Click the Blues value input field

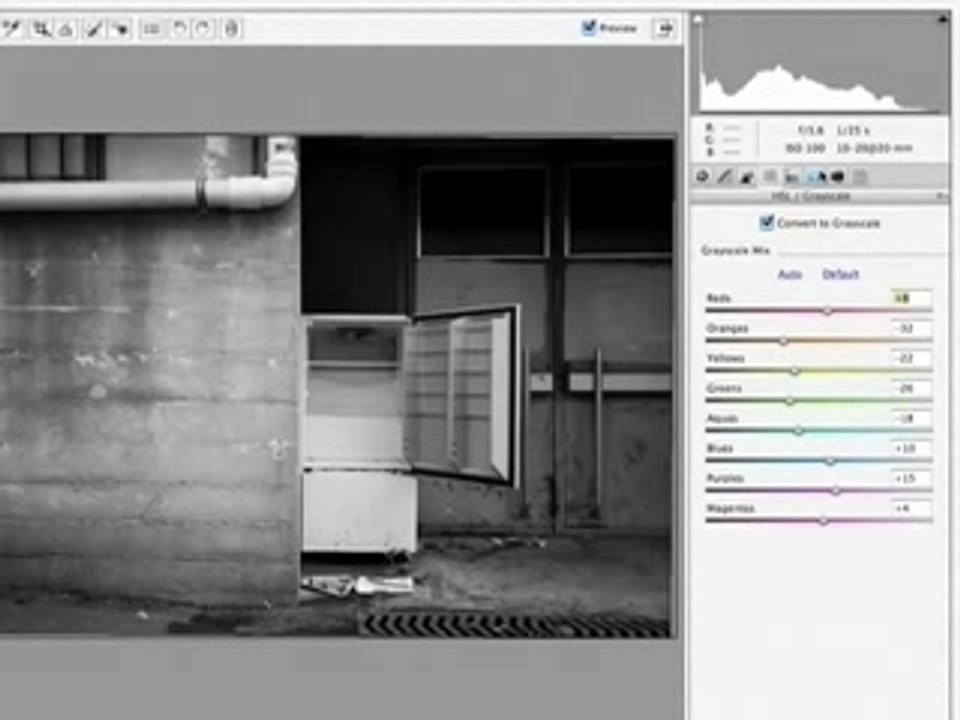(912, 448)
